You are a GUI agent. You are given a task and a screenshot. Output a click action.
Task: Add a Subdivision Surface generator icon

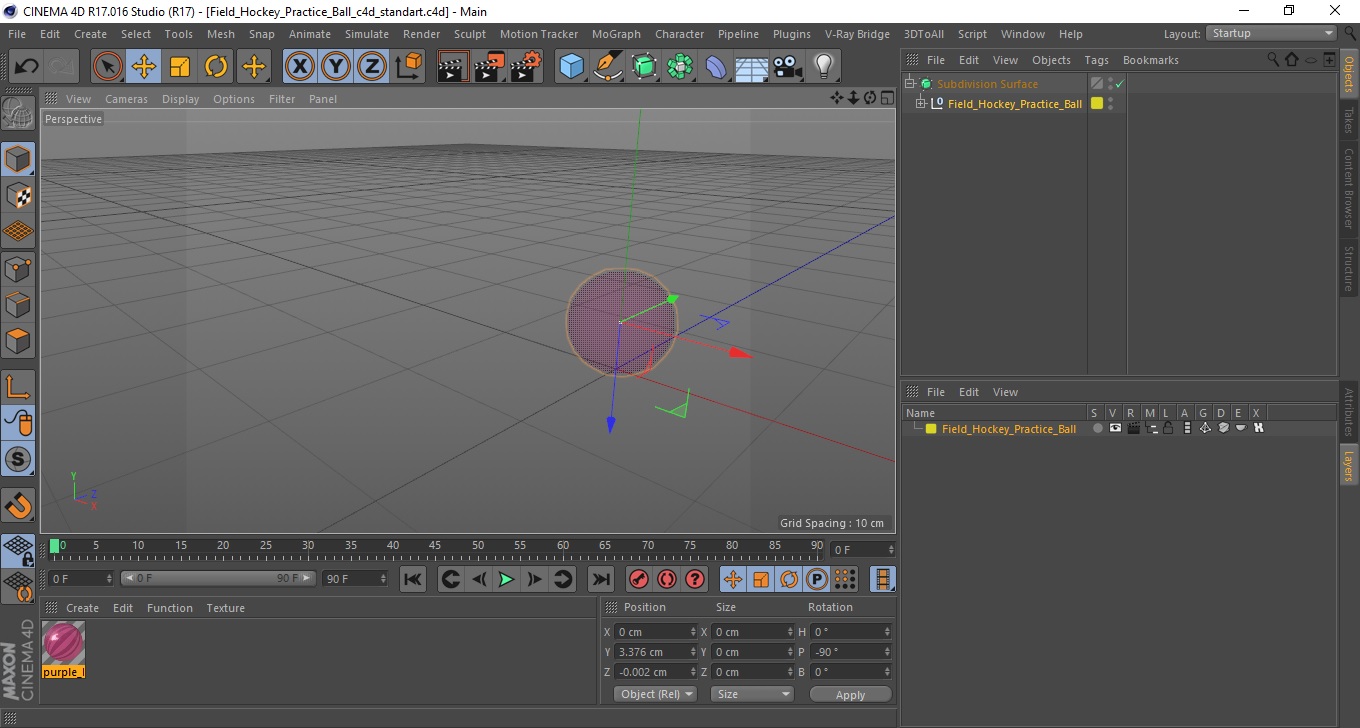point(644,67)
